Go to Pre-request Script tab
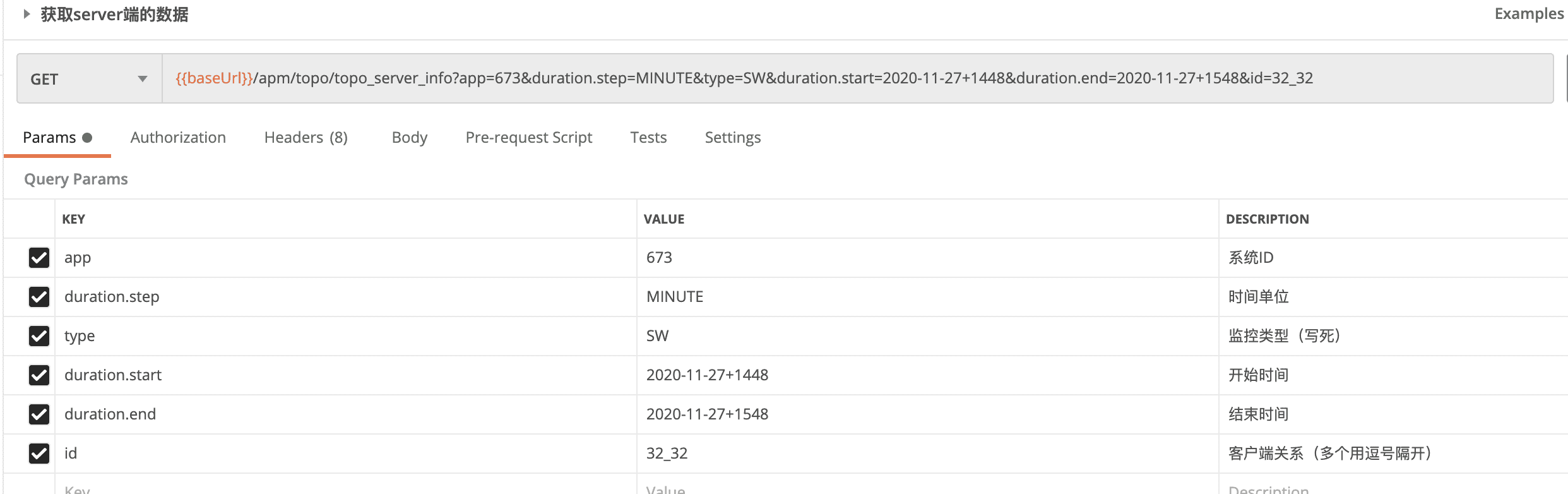This screenshot has width=1568, height=494. tap(528, 138)
